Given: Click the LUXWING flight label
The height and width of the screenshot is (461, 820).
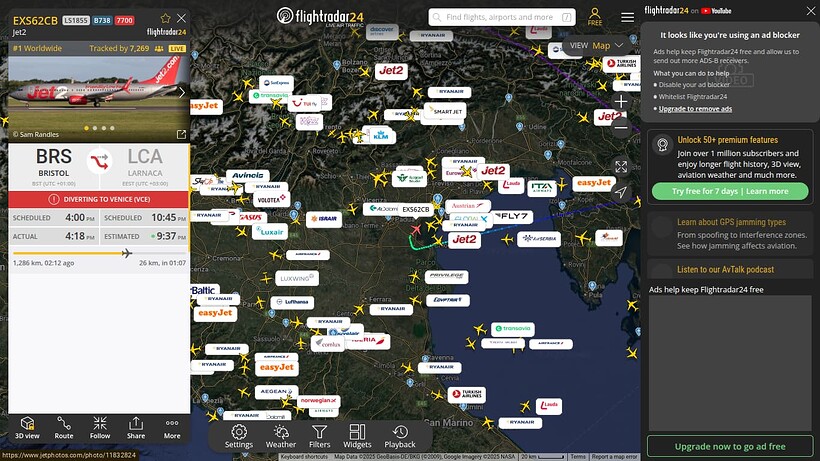Looking at the screenshot, I should [297, 279].
